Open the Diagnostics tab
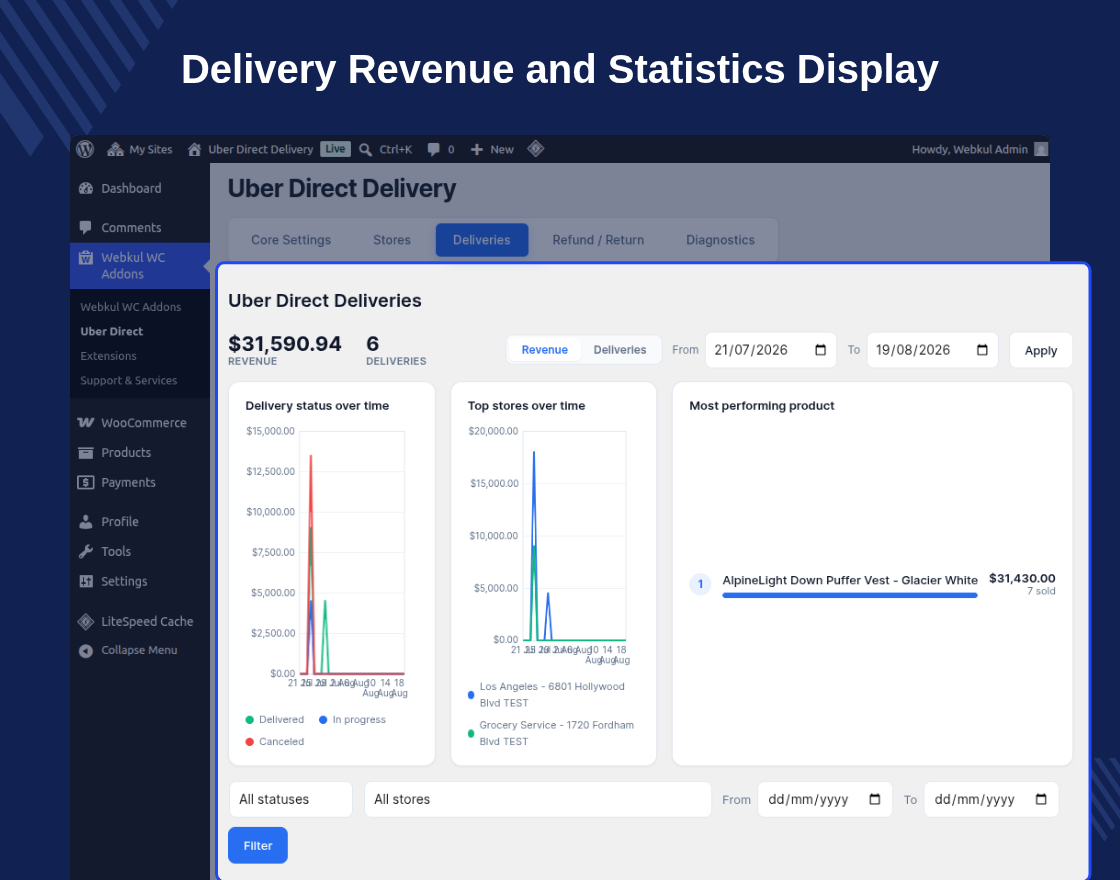1120x880 pixels. tap(720, 240)
